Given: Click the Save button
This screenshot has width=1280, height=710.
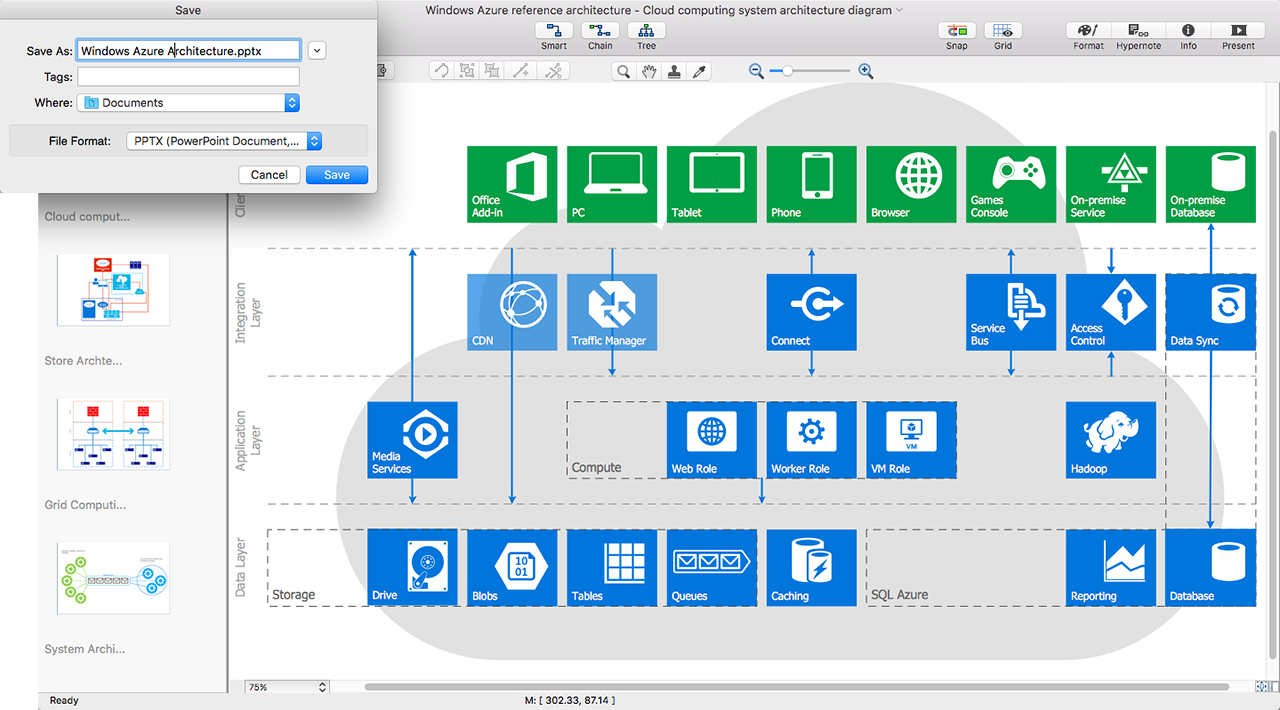Looking at the screenshot, I should [x=337, y=175].
